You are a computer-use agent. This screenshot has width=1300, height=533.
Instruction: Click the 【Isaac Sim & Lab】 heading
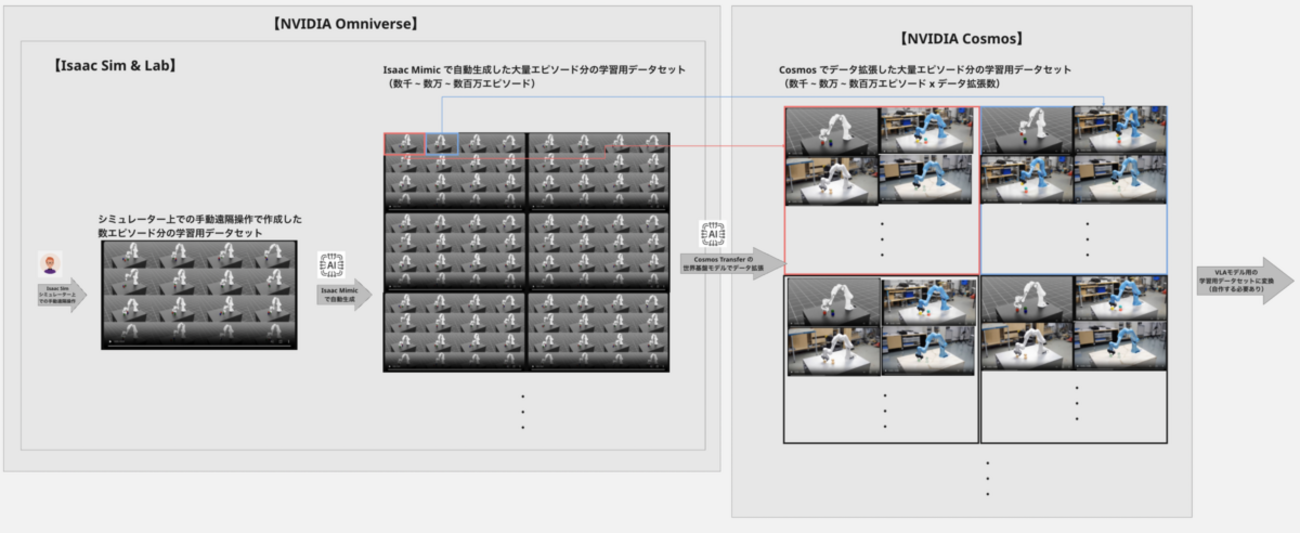click(113, 67)
